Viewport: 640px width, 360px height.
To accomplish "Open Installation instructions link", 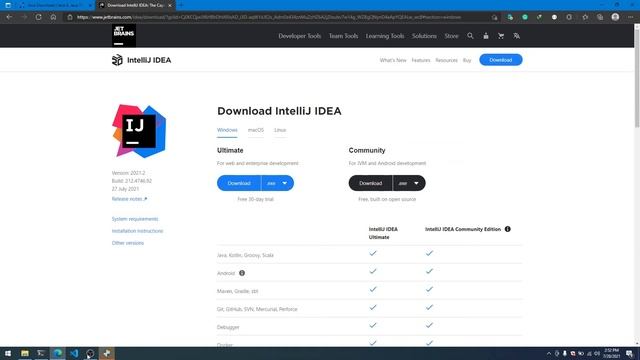I will click(137, 231).
